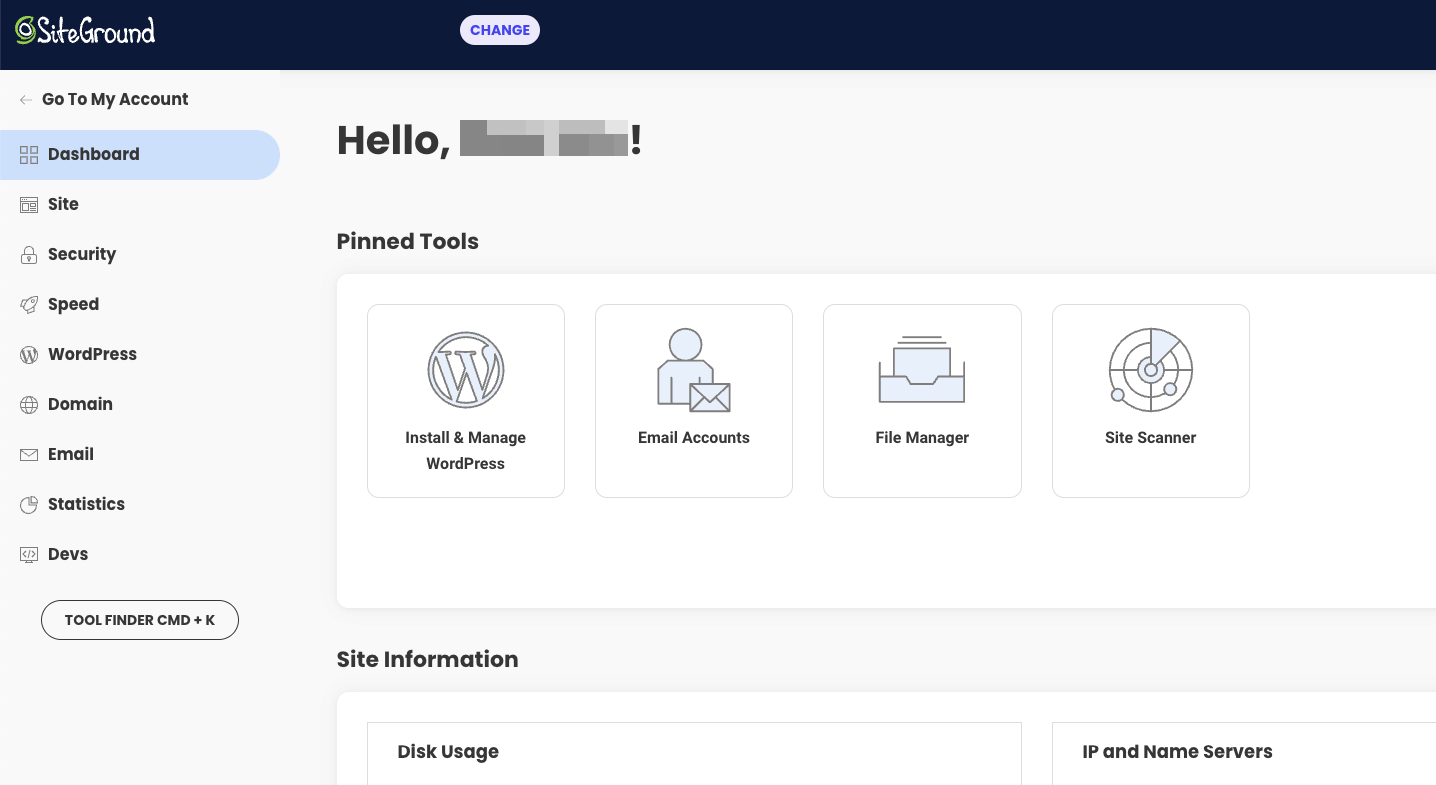
Task: Click the Dashboard grid icon in sidebar
Action: 29,155
